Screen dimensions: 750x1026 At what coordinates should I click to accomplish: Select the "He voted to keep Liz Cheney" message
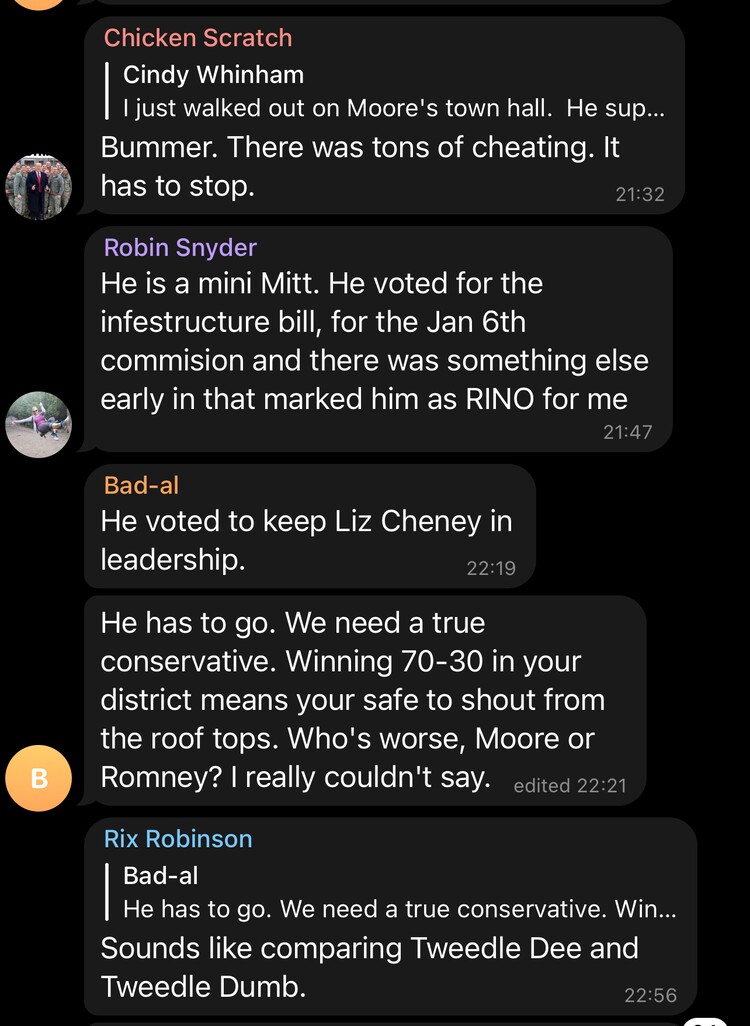click(306, 540)
